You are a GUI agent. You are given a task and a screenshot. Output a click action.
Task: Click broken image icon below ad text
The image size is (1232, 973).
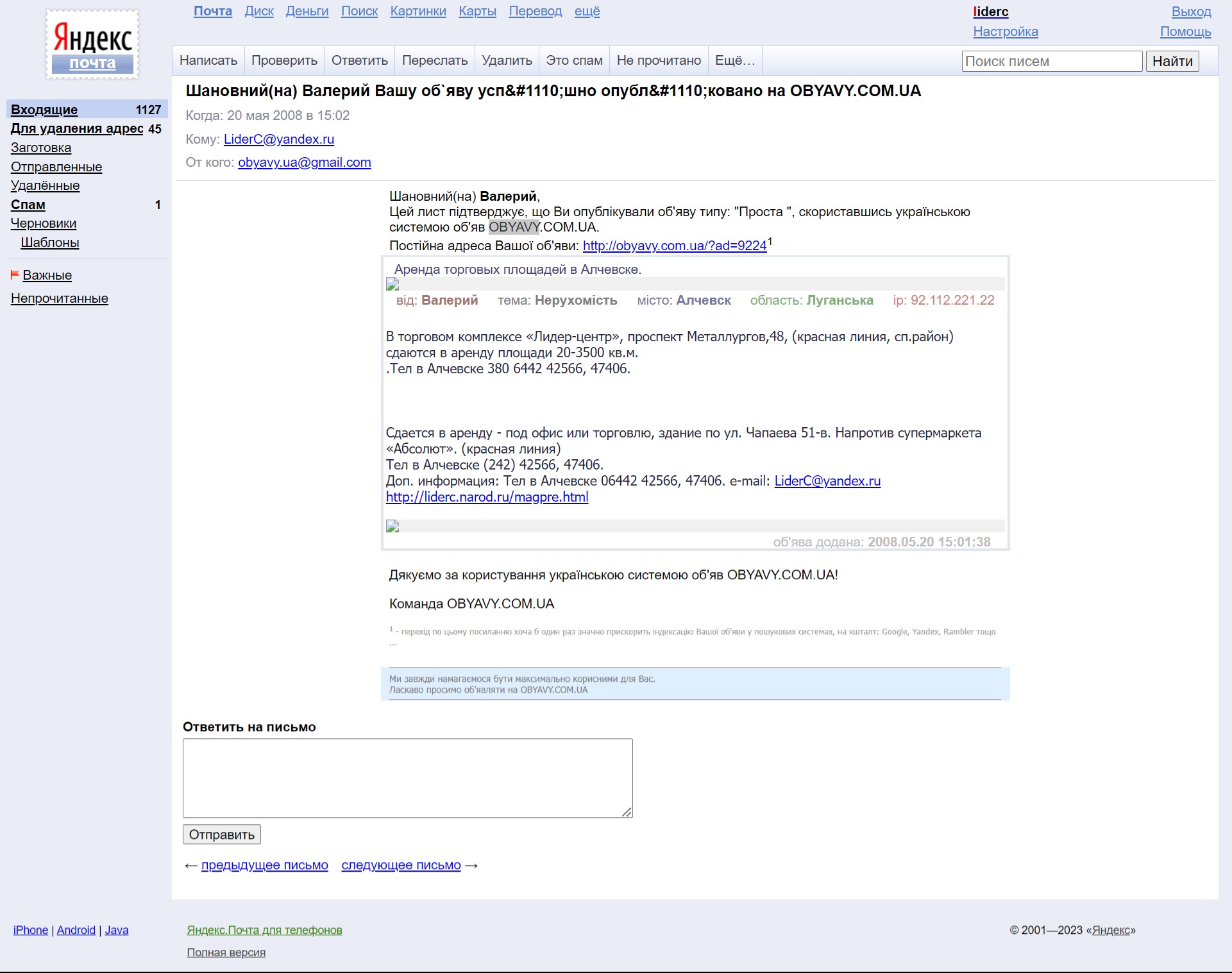(x=392, y=526)
